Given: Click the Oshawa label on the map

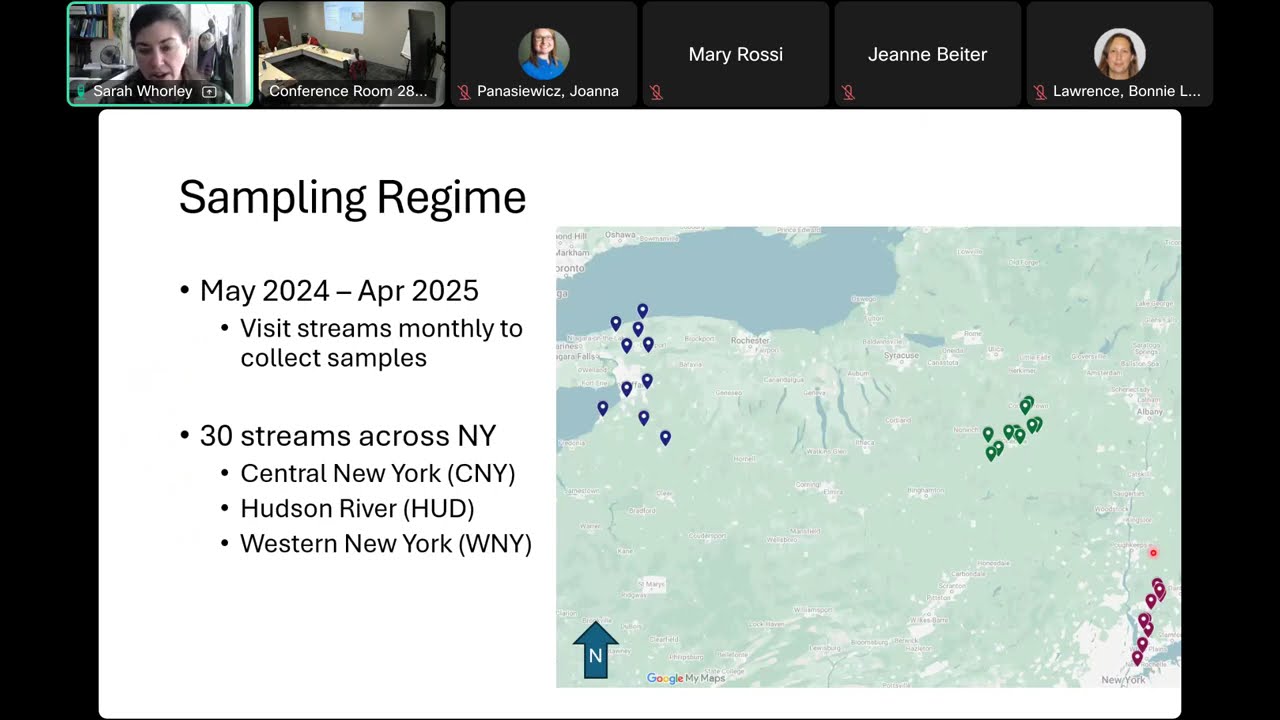Looking at the screenshot, I should [620, 235].
